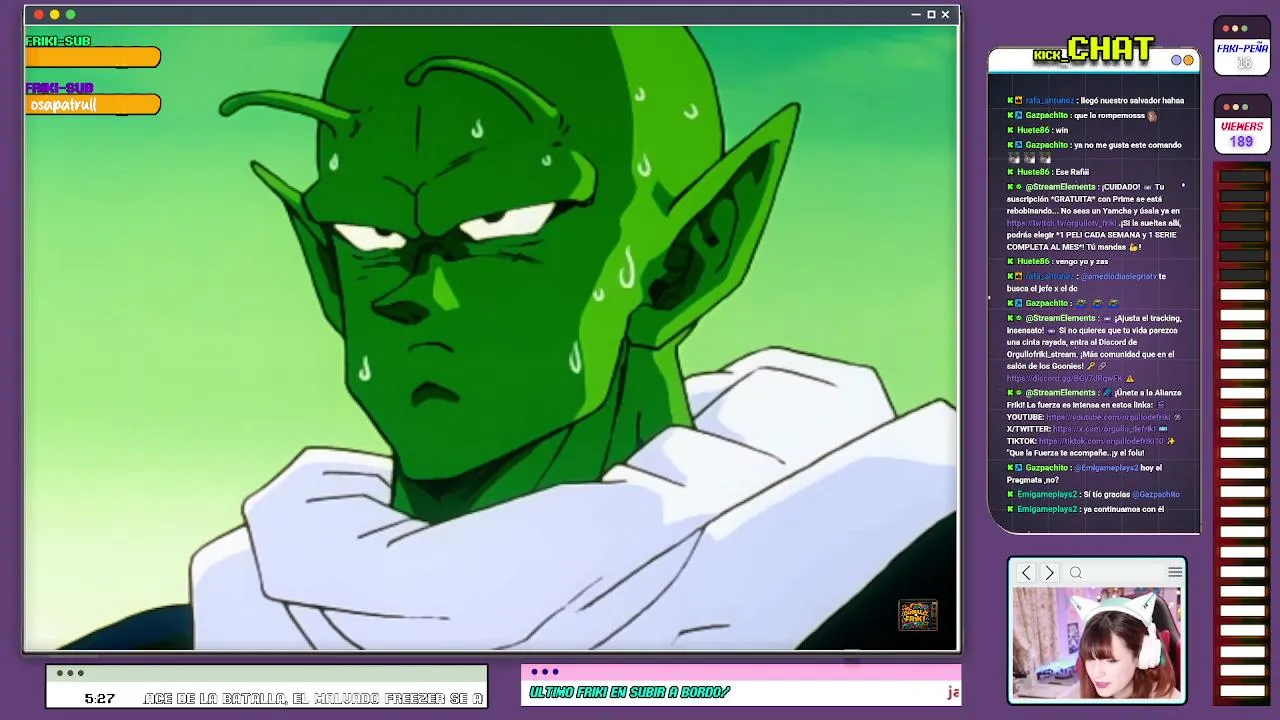
Task: Click the streamer webcam thumbnail
Action: (x=1097, y=643)
